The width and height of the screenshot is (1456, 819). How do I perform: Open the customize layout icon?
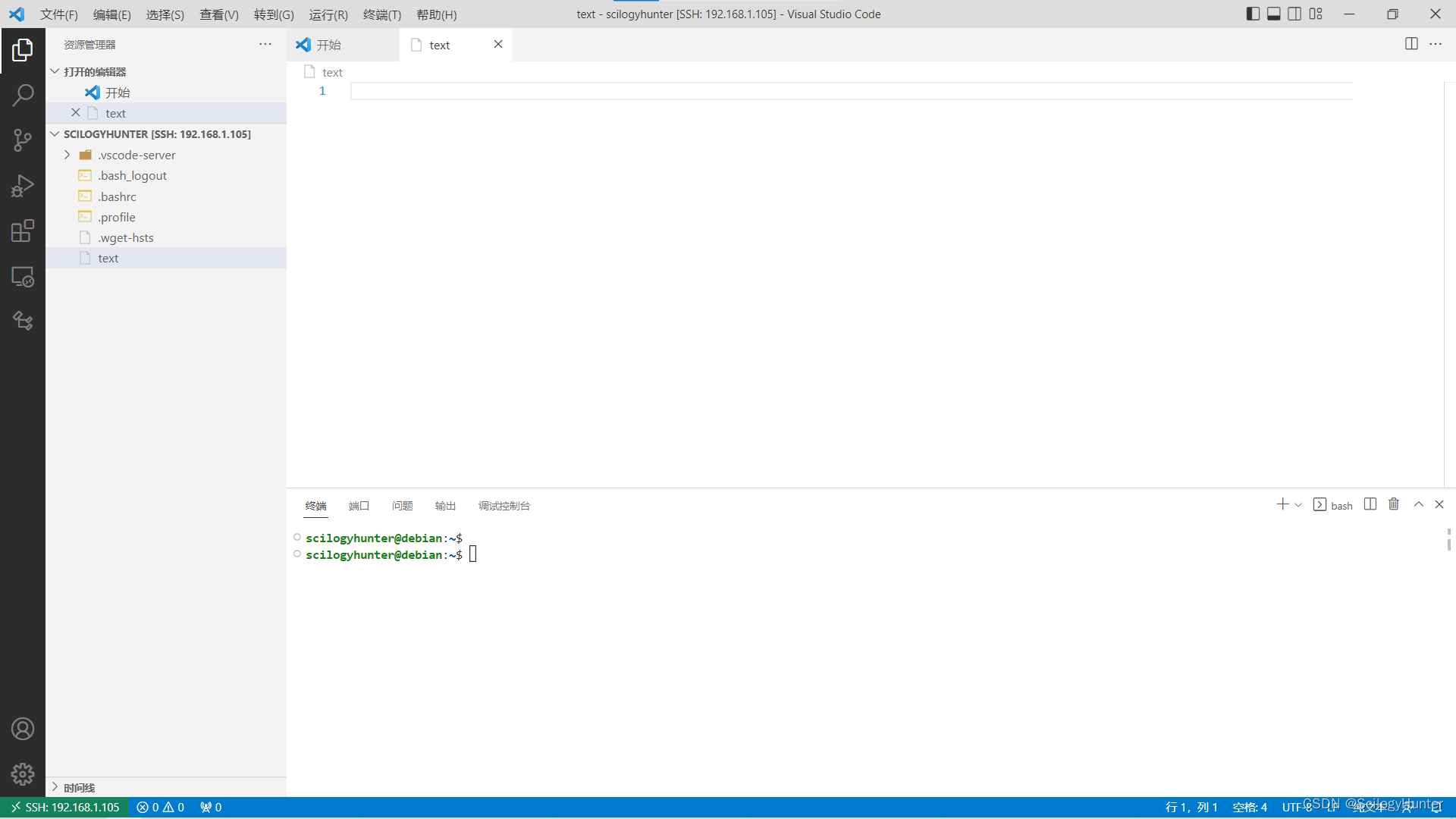coord(1316,14)
